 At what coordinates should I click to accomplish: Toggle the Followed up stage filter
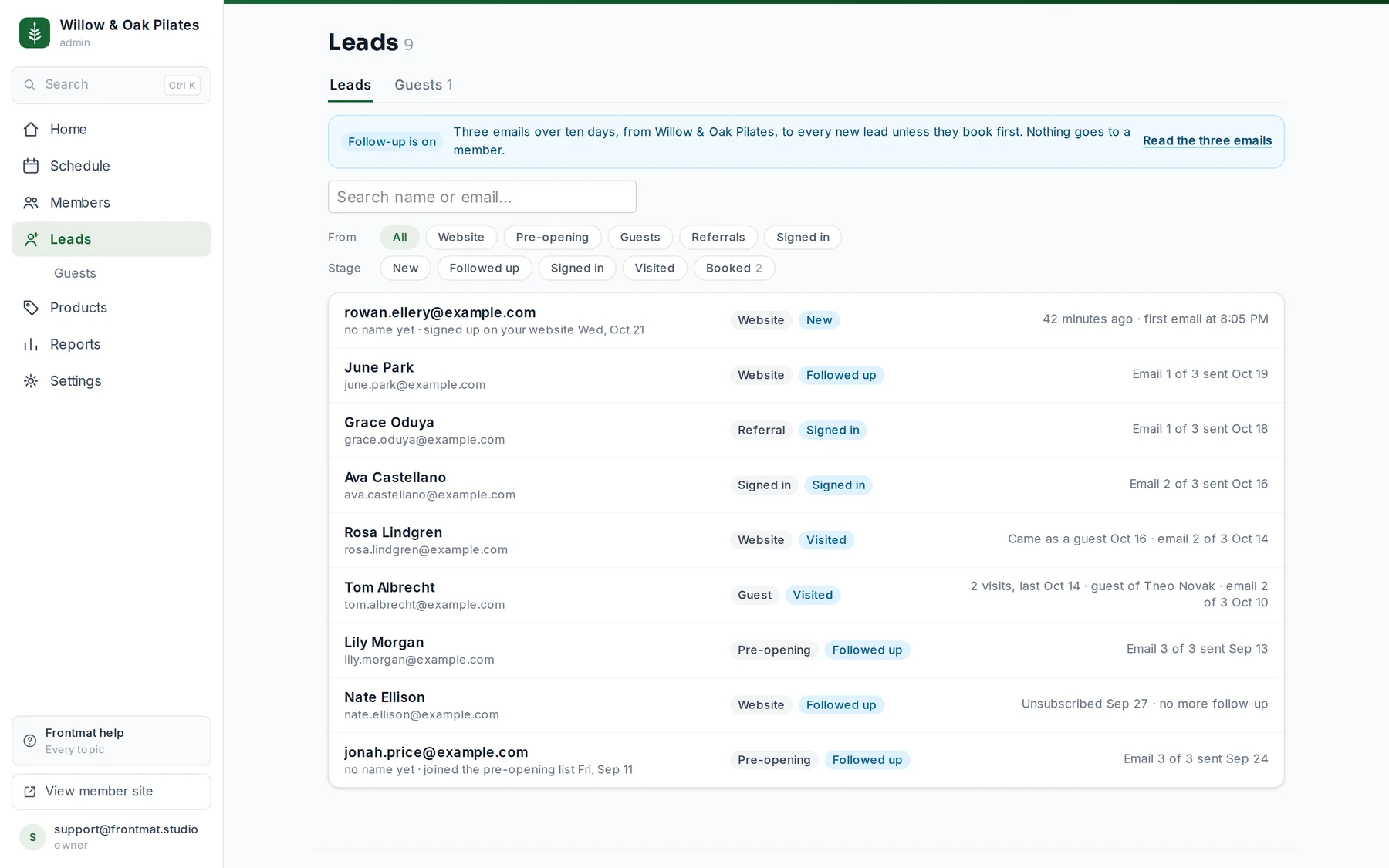point(485,268)
